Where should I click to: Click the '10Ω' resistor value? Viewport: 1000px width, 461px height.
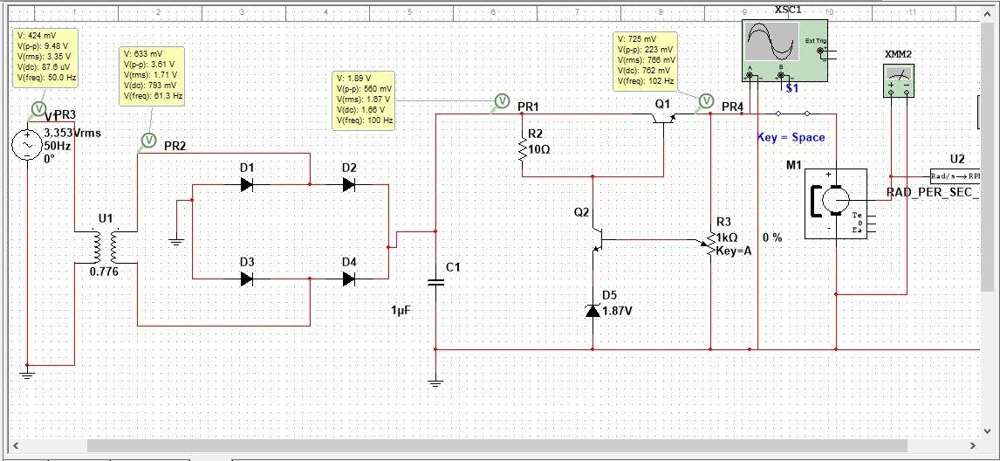click(x=540, y=150)
